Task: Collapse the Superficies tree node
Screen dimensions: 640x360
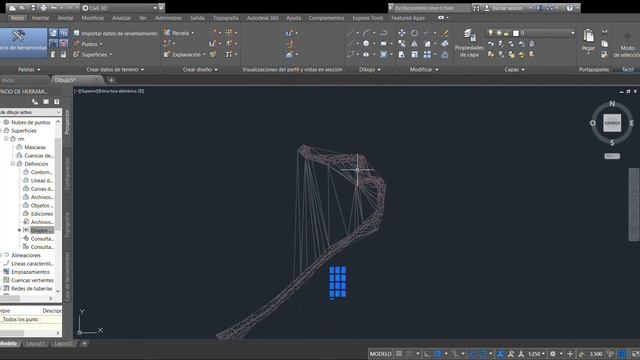Action: tap(1, 131)
